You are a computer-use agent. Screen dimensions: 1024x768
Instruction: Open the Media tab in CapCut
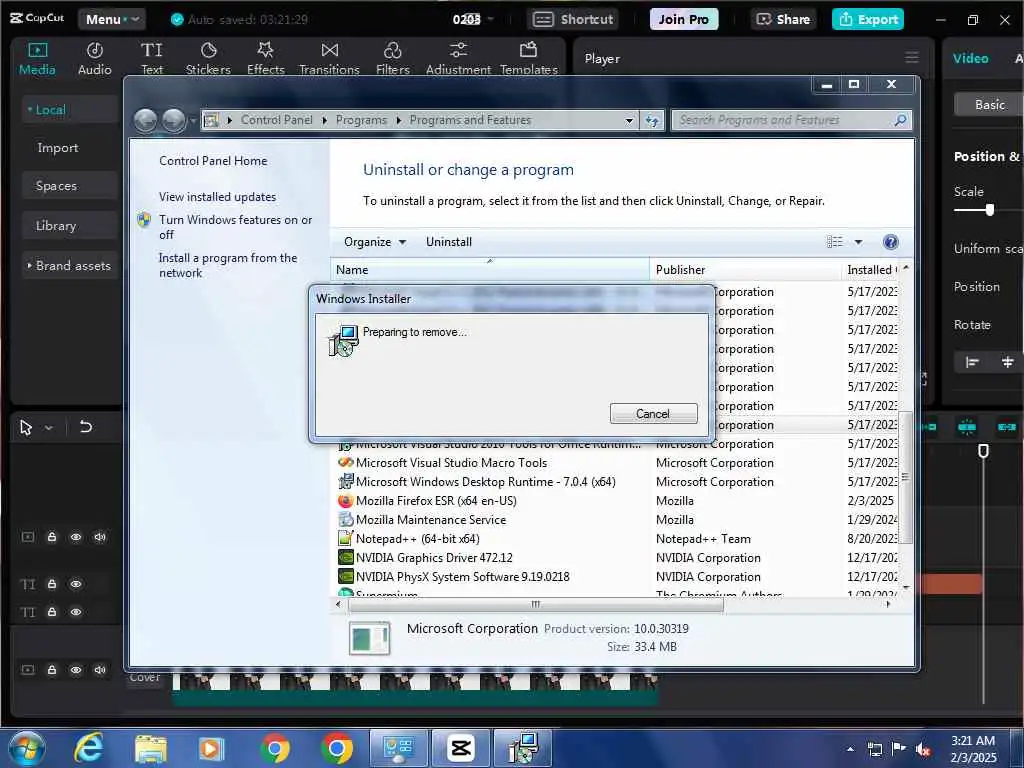(37, 59)
